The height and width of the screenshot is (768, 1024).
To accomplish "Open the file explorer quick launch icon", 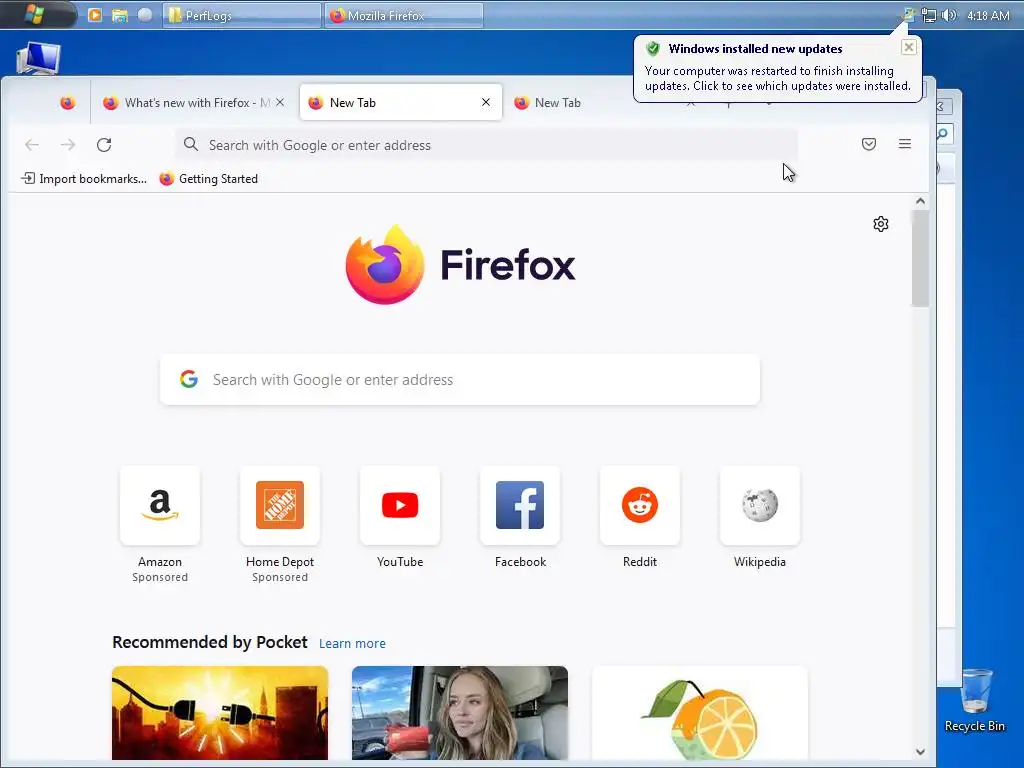I will click(x=120, y=15).
